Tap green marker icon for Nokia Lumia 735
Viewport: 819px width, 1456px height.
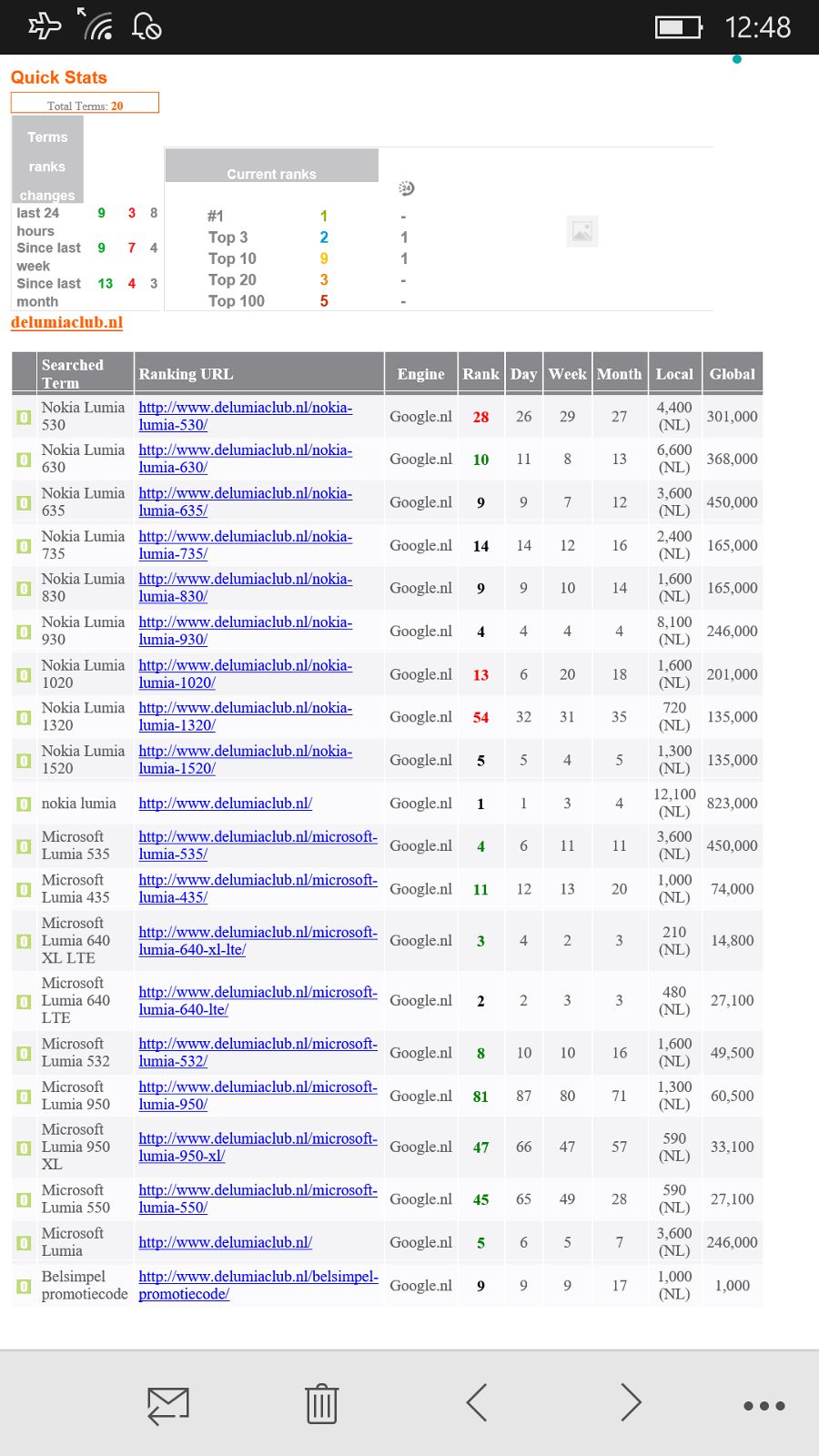tap(25, 546)
